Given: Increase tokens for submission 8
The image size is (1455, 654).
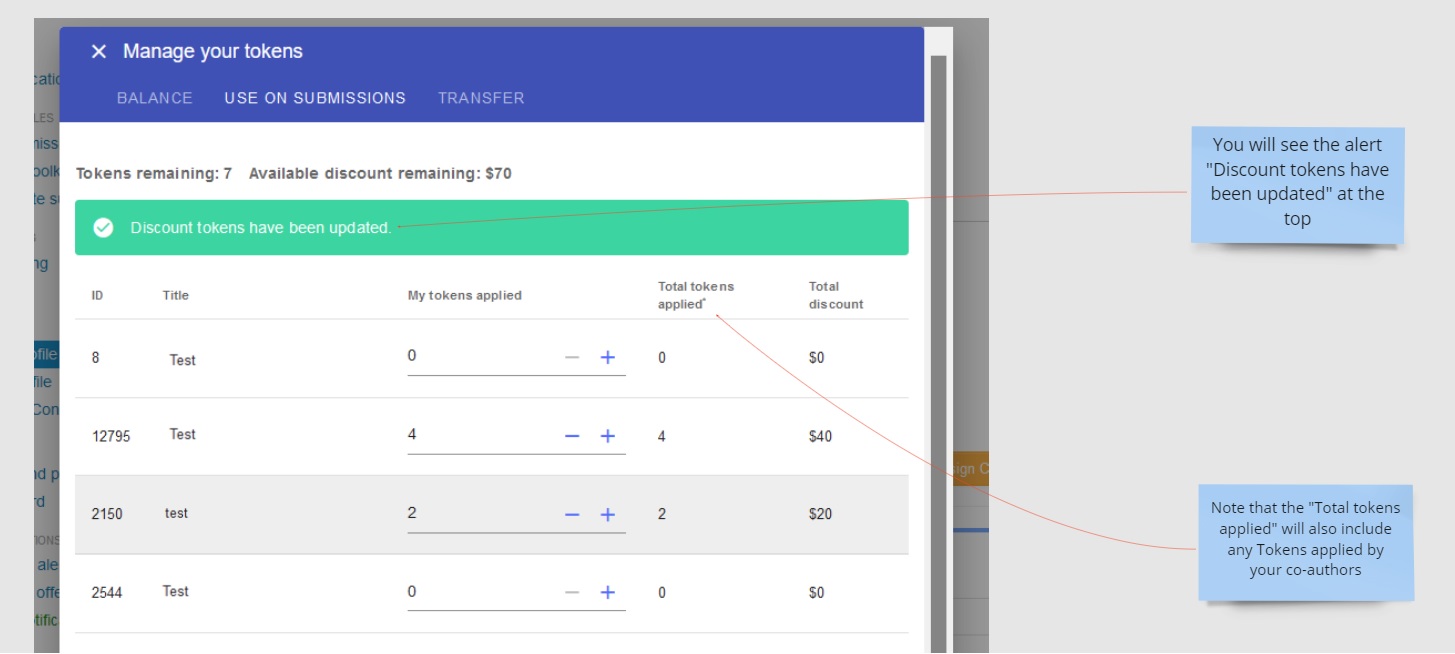Looking at the screenshot, I should [x=607, y=358].
